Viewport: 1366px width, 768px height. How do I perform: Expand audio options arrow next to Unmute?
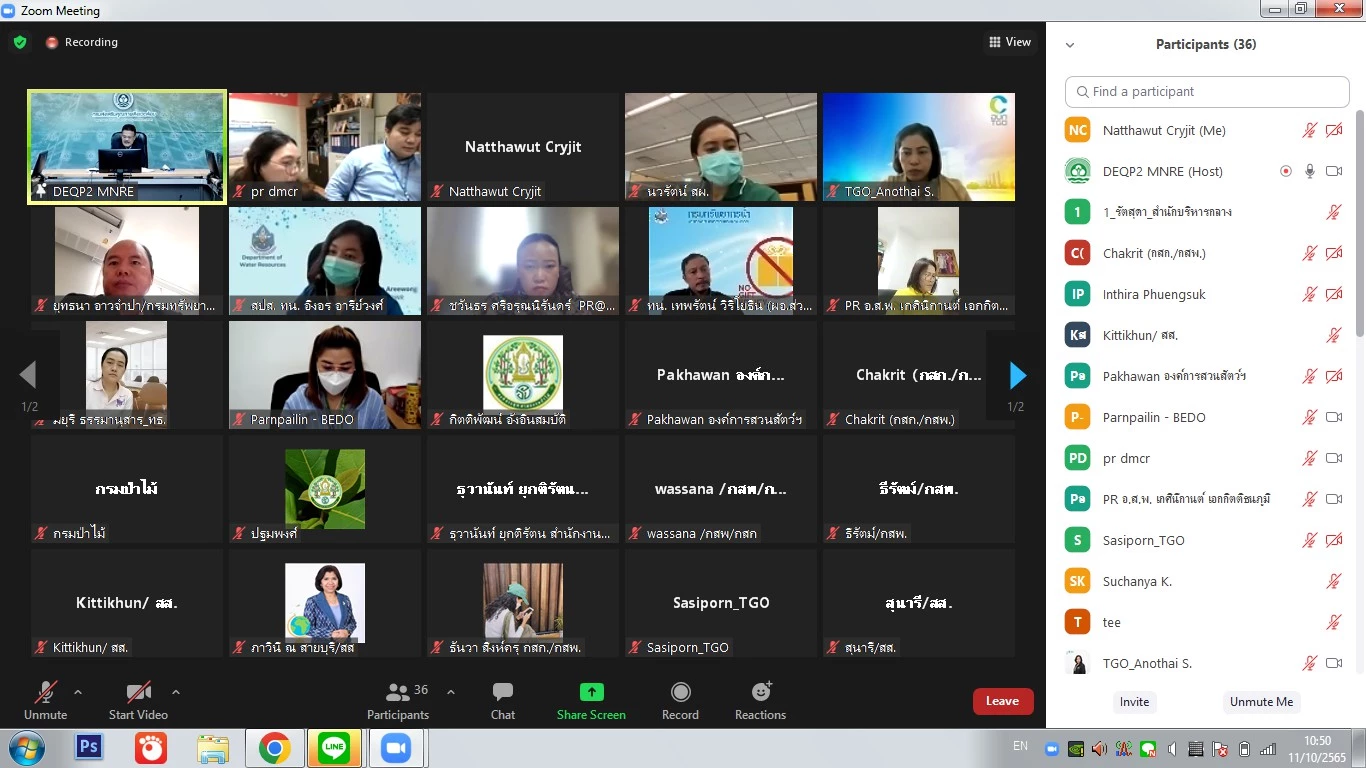point(78,692)
